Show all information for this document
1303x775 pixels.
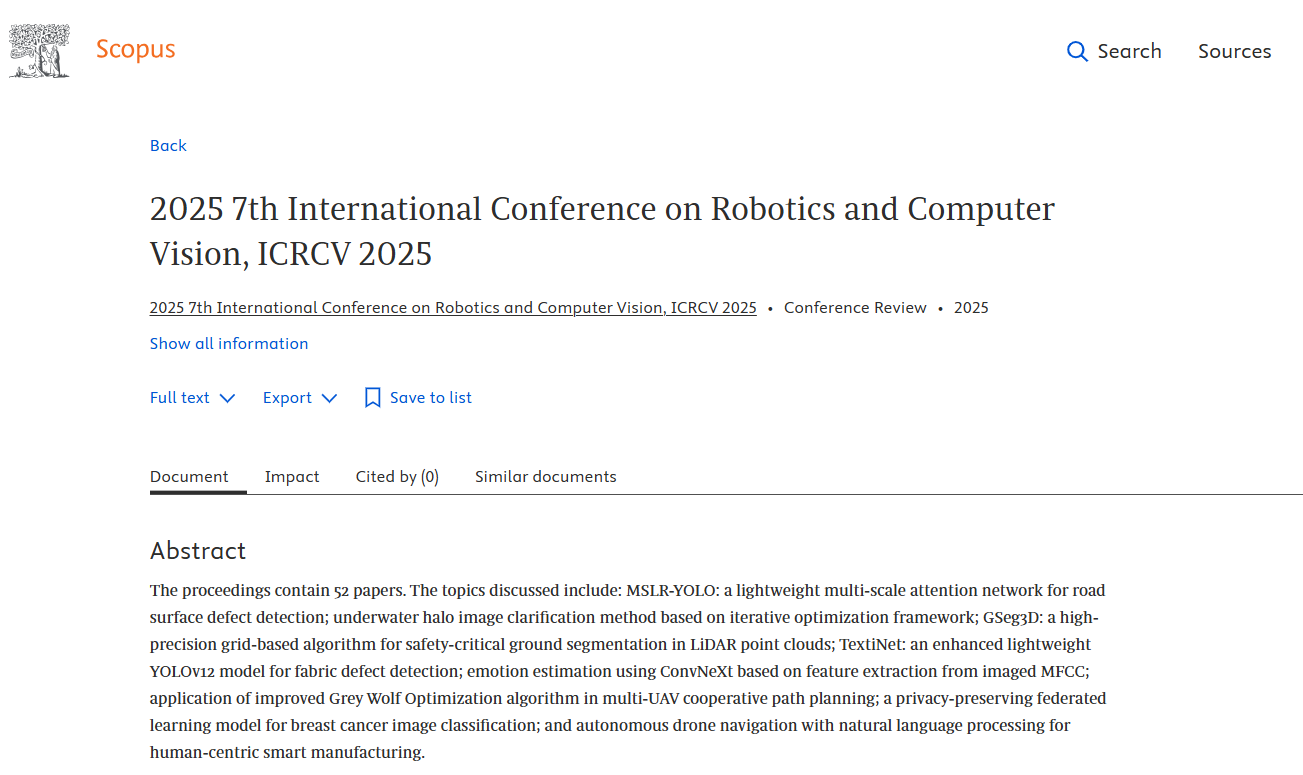click(229, 344)
